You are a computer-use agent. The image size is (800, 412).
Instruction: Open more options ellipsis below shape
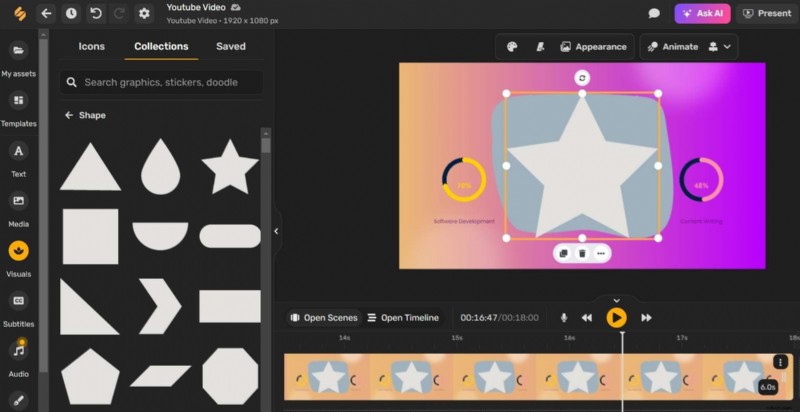pos(600,254)
